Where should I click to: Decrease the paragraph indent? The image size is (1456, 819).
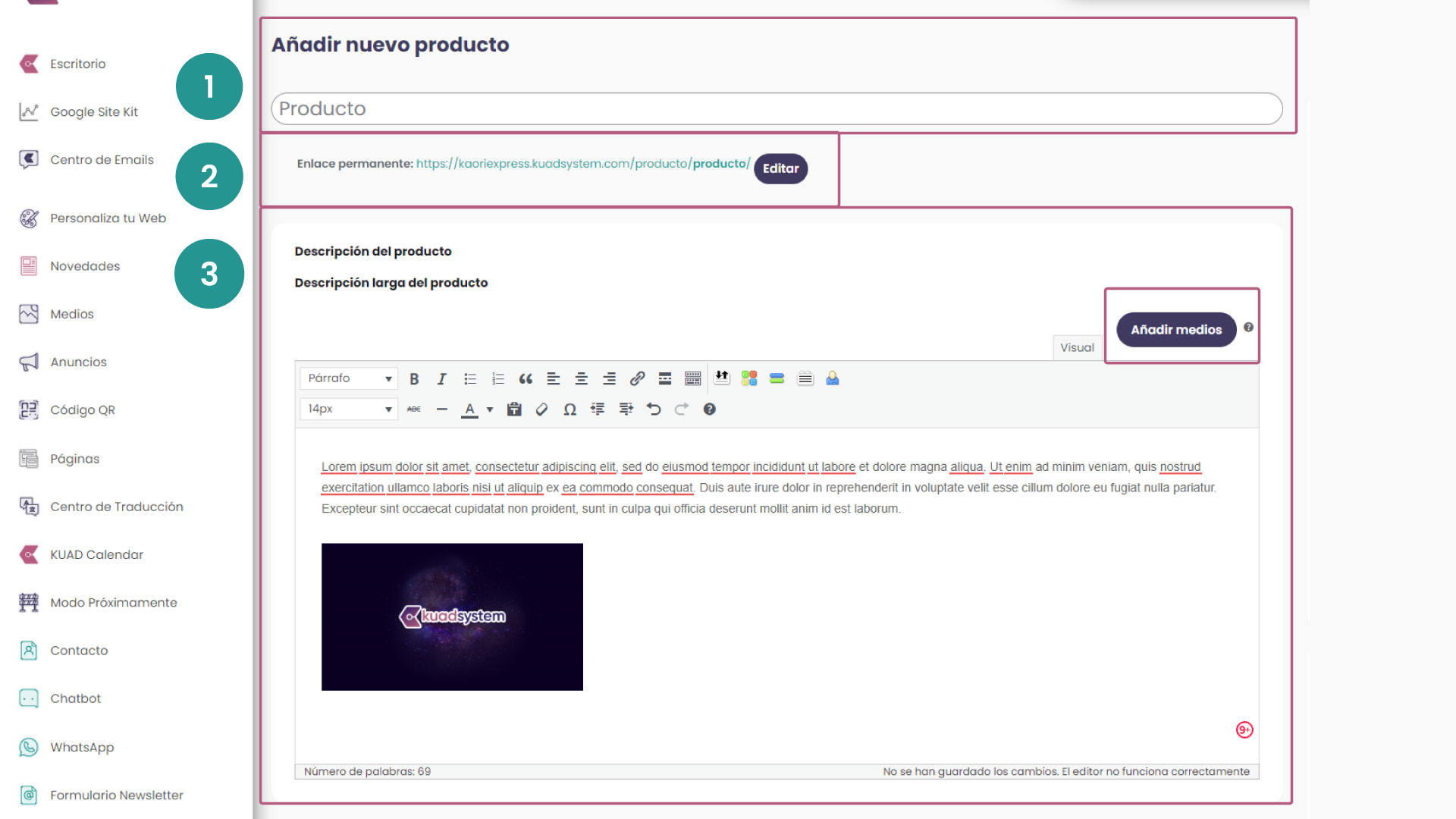(x=598, y=409)
